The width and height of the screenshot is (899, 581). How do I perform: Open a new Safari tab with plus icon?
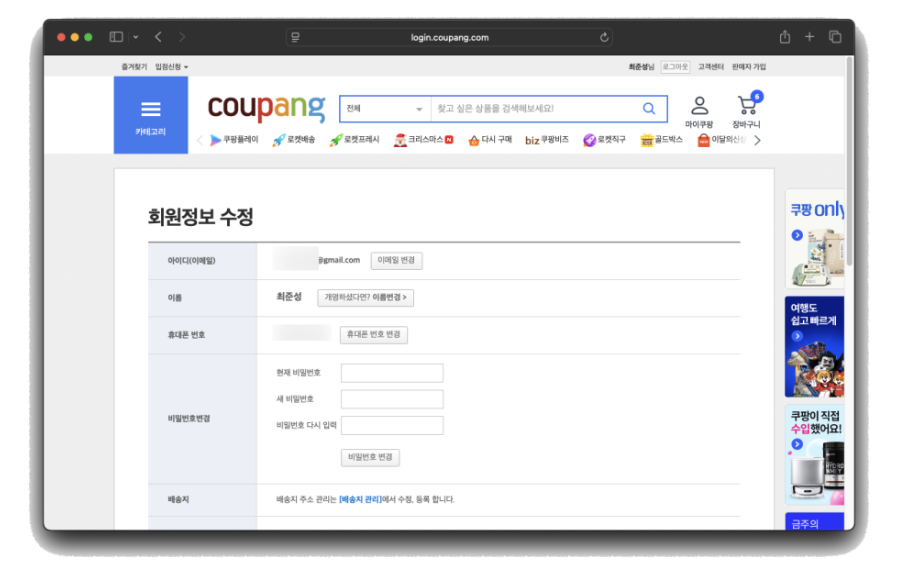(810, 37)
